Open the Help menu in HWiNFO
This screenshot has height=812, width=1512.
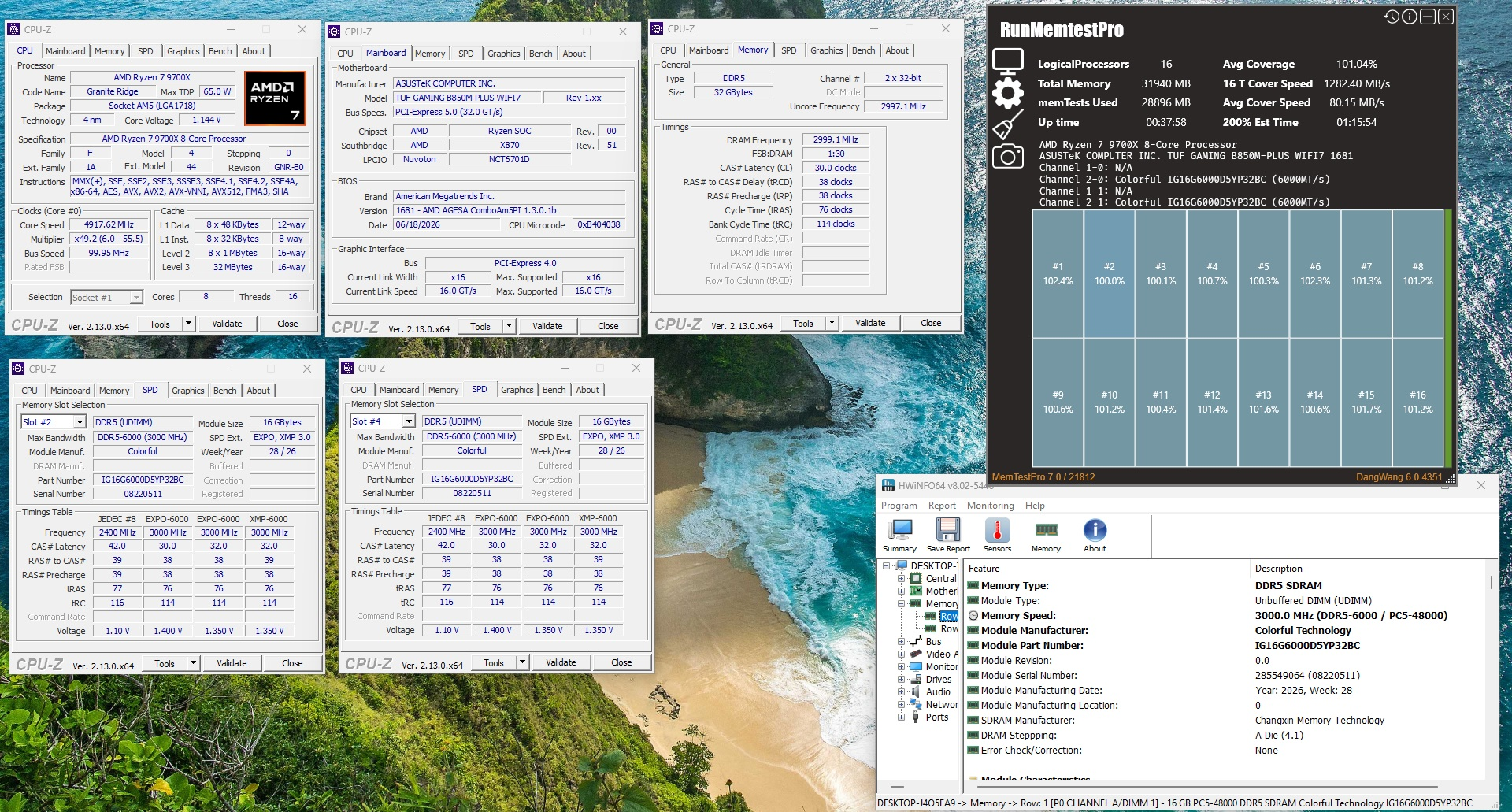point(1035,506)
